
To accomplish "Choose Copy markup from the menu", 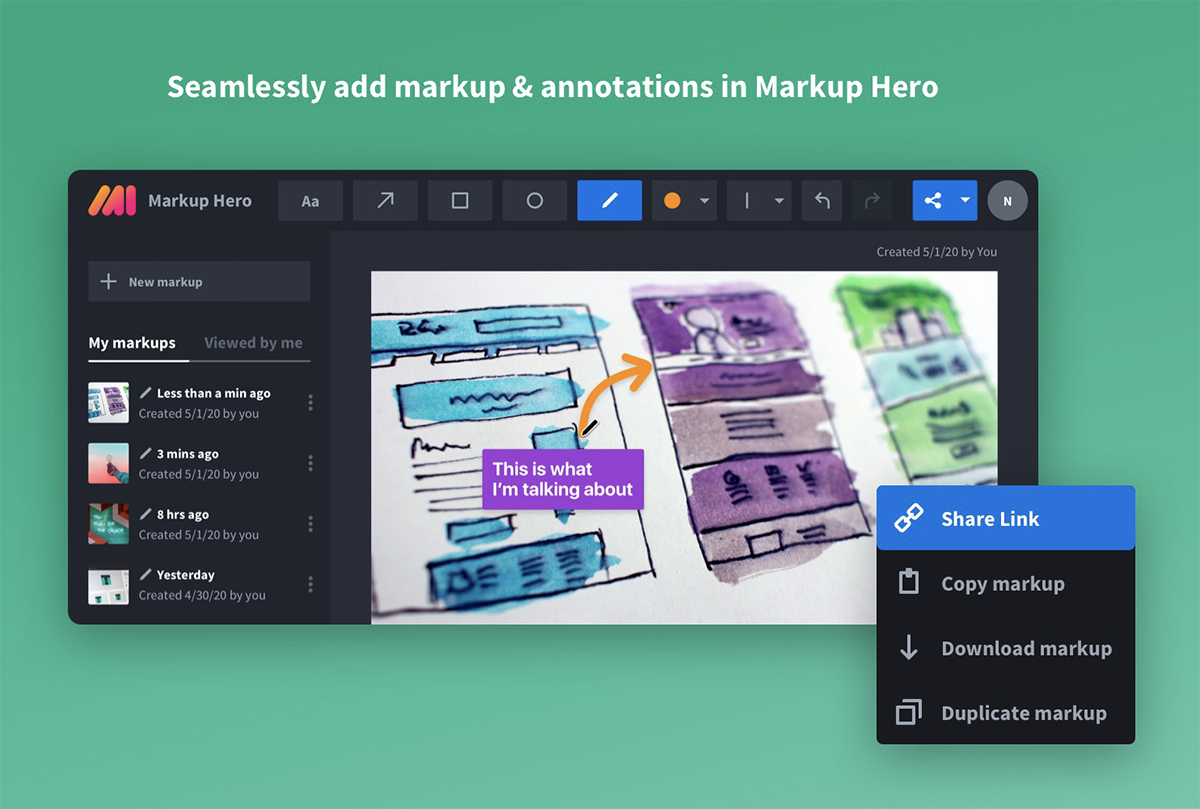I will point(1006,583).
